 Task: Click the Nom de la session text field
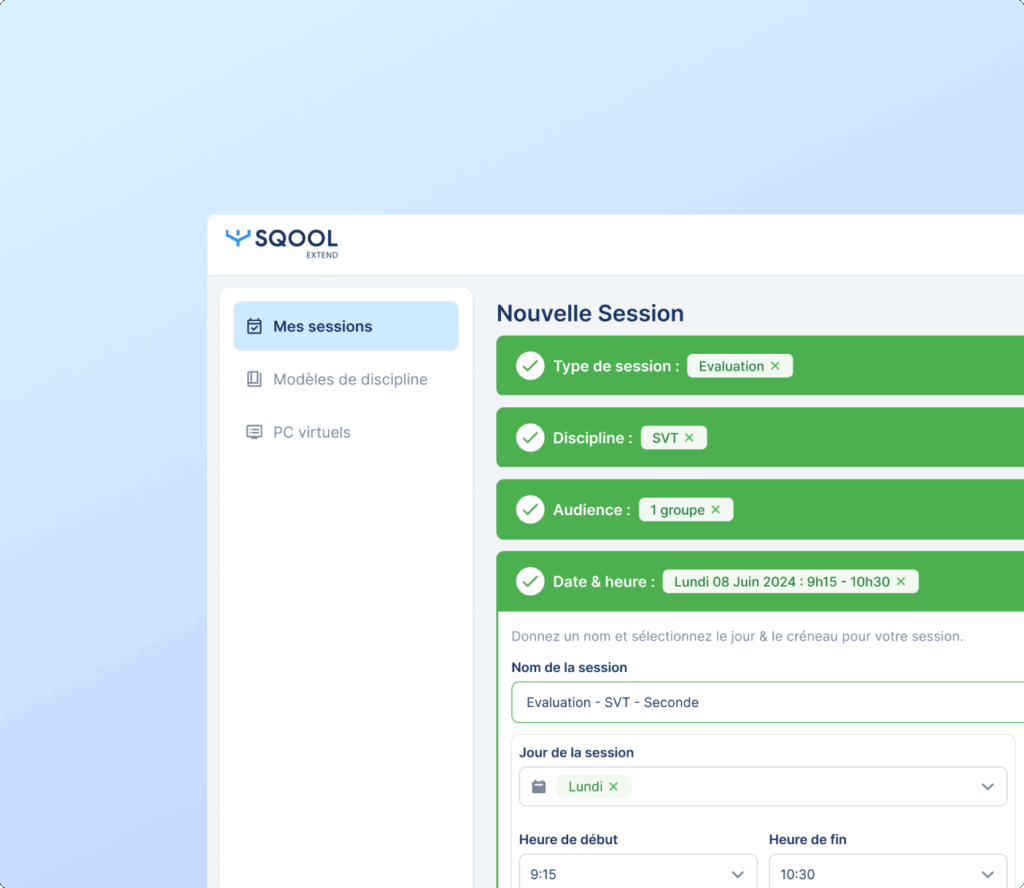(x=765, y=702)
